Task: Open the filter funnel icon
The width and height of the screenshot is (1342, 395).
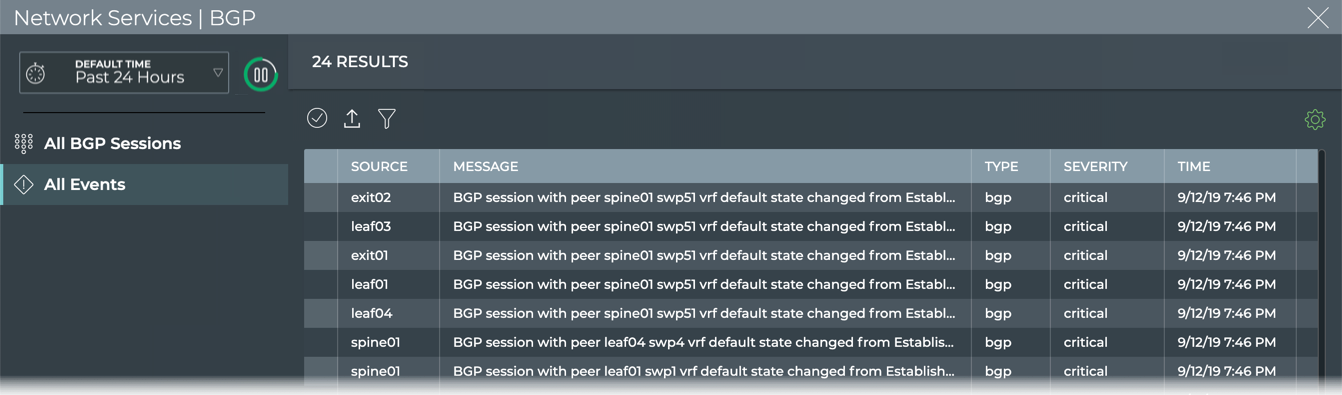Action: 387,119
